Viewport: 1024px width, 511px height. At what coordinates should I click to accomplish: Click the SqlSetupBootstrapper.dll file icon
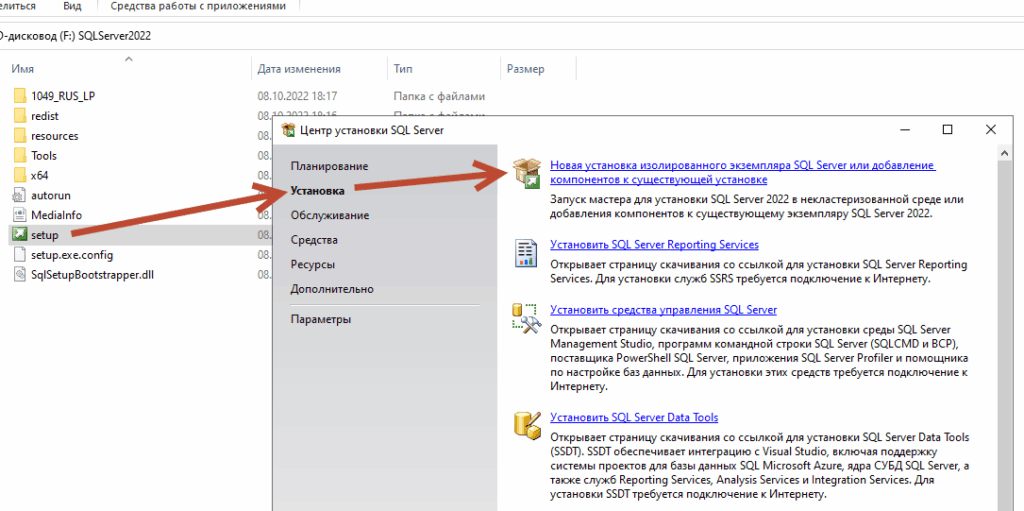click(x=20, y=274)
